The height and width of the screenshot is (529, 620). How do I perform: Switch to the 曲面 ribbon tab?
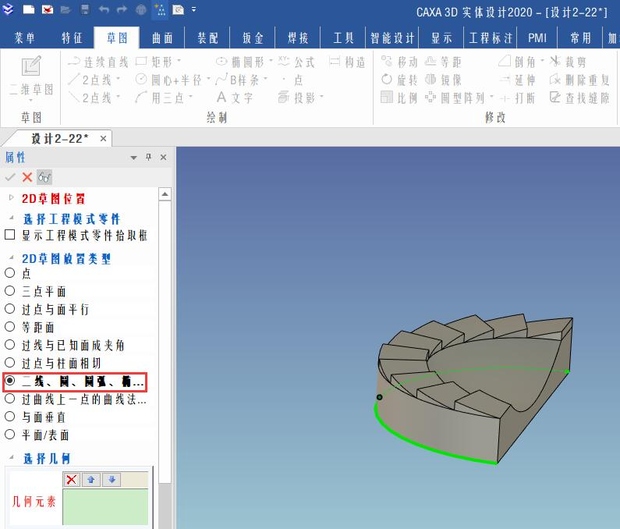(x=162, y=38)
